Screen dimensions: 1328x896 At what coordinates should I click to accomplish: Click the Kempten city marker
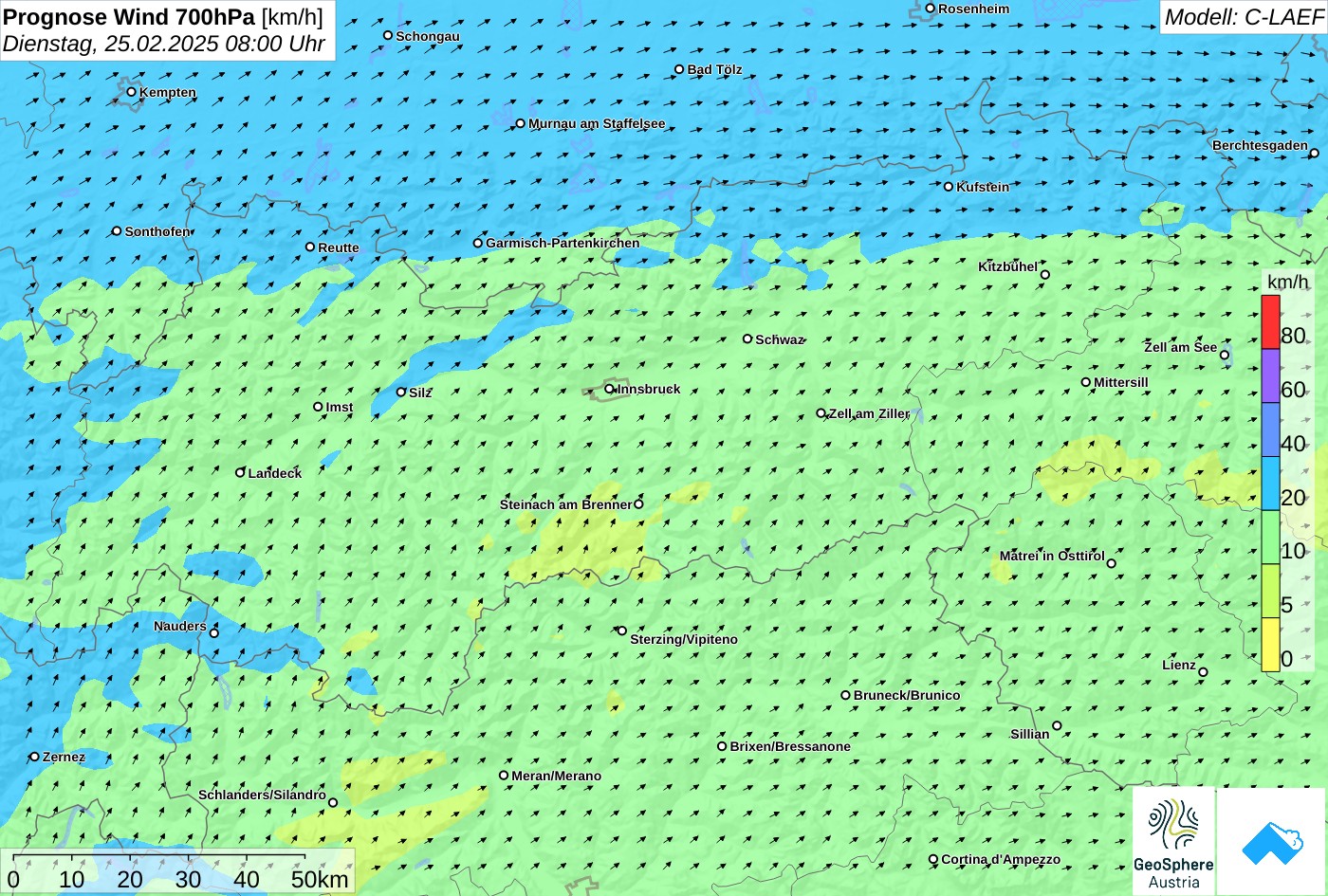click(132, 92)
